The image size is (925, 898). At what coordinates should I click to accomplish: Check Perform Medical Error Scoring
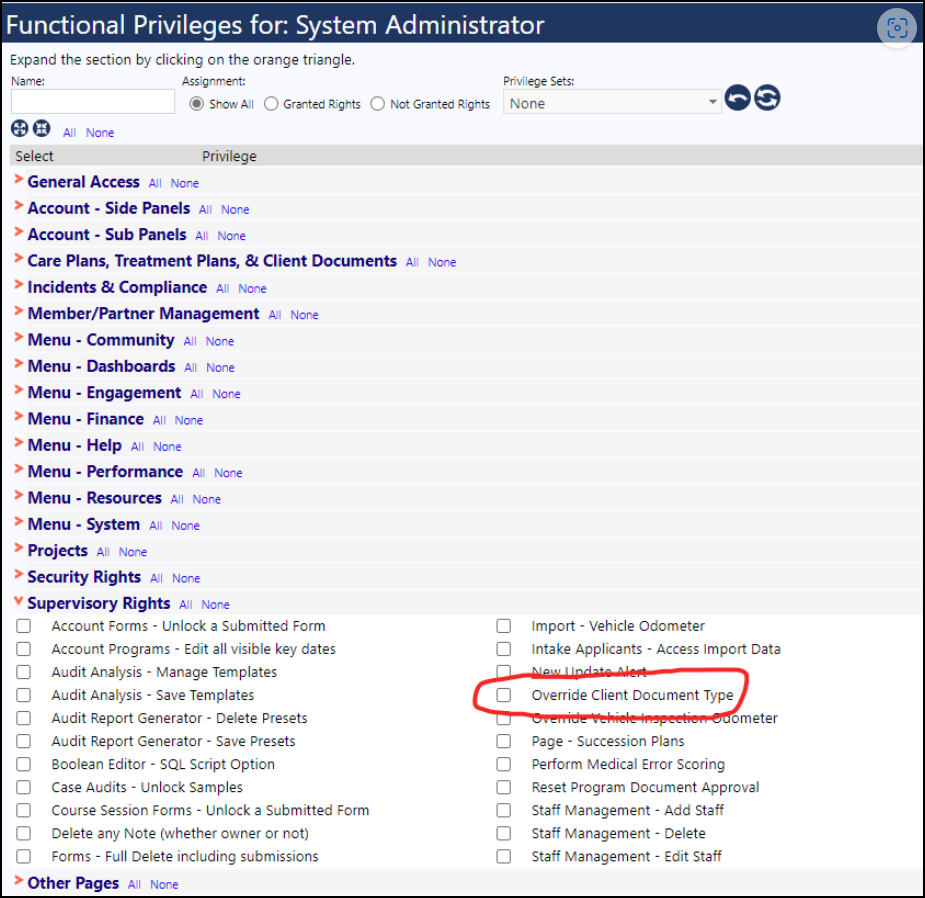(x=504, y=764)
